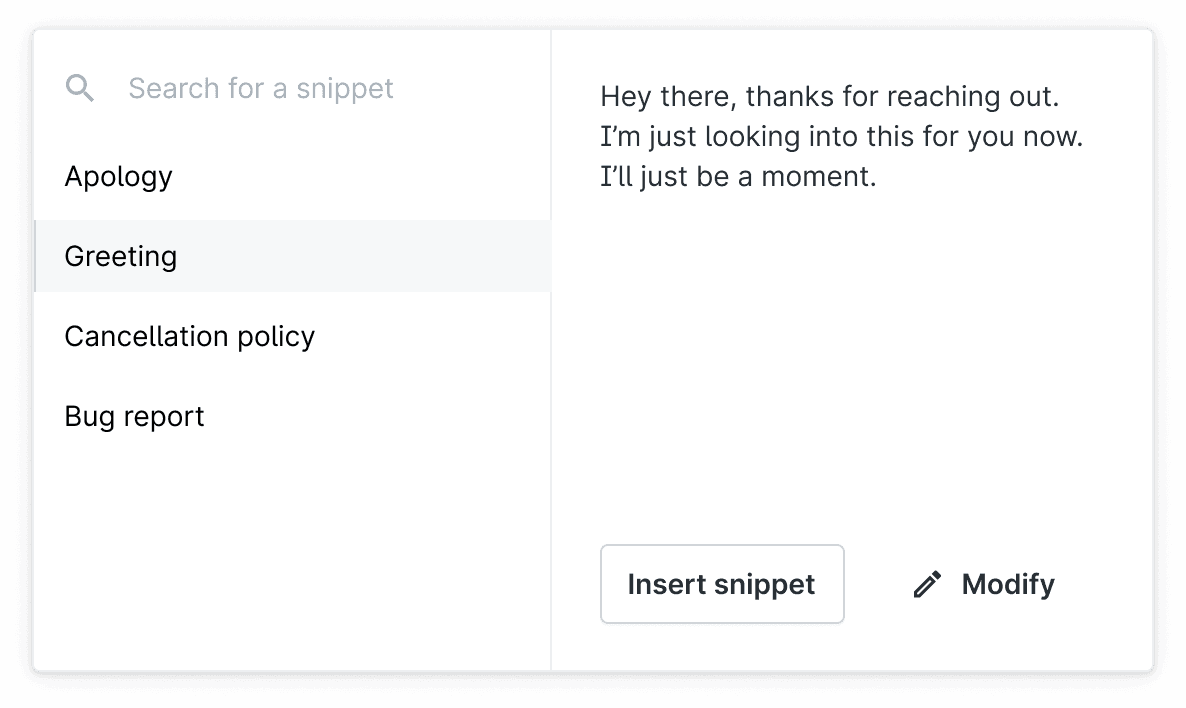Click the word 'snippet' in search placeholder
The width and height of the screenshot is (1186, 708).
point(344,89)
